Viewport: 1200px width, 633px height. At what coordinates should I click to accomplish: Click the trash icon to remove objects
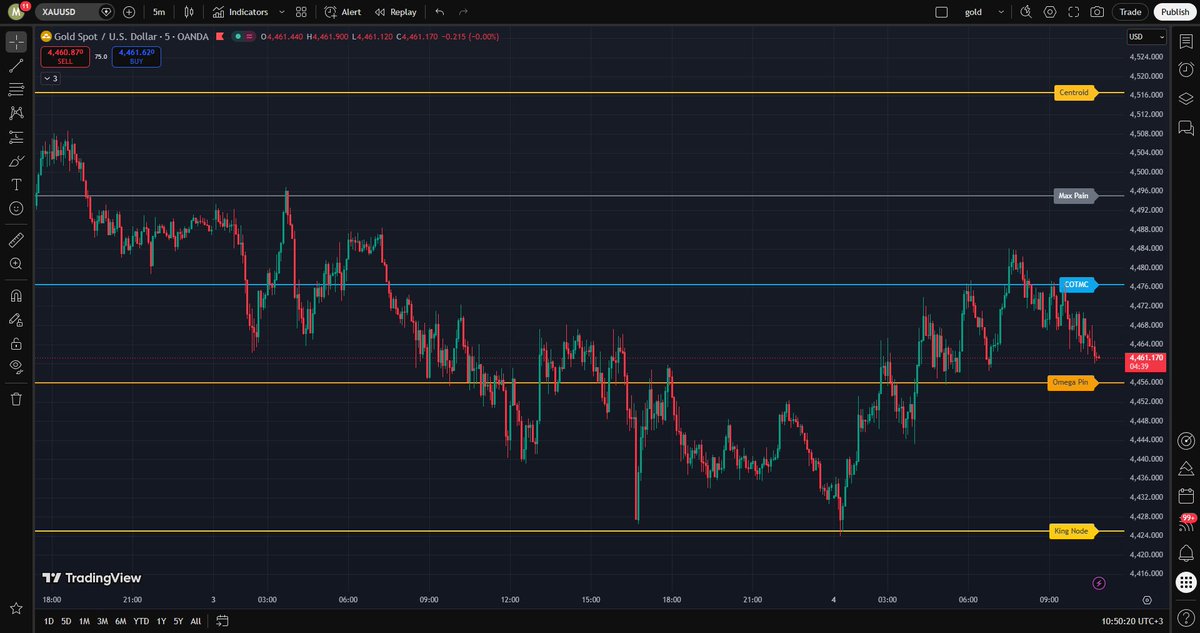16,399
